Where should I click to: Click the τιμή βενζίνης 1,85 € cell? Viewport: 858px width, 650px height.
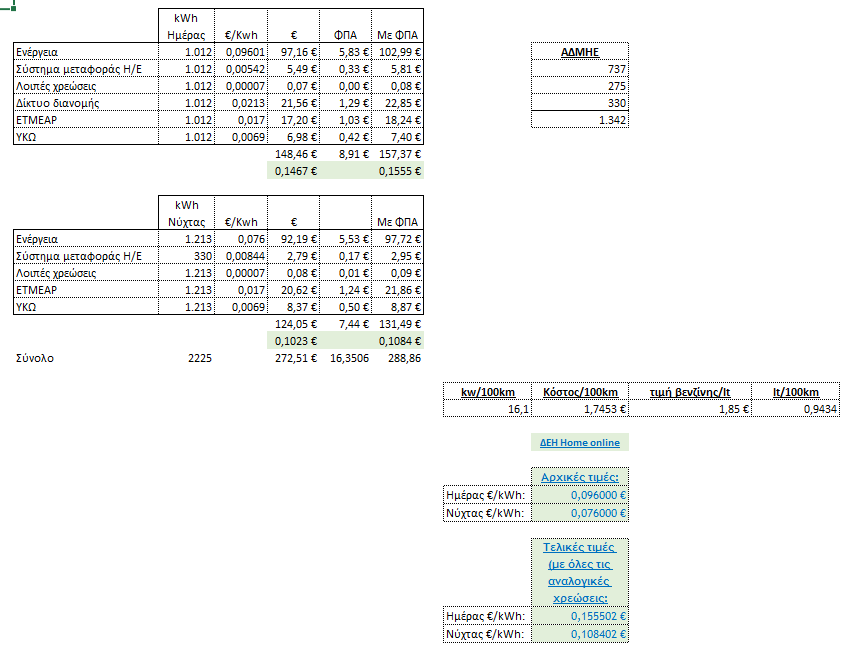coord(690,409)
